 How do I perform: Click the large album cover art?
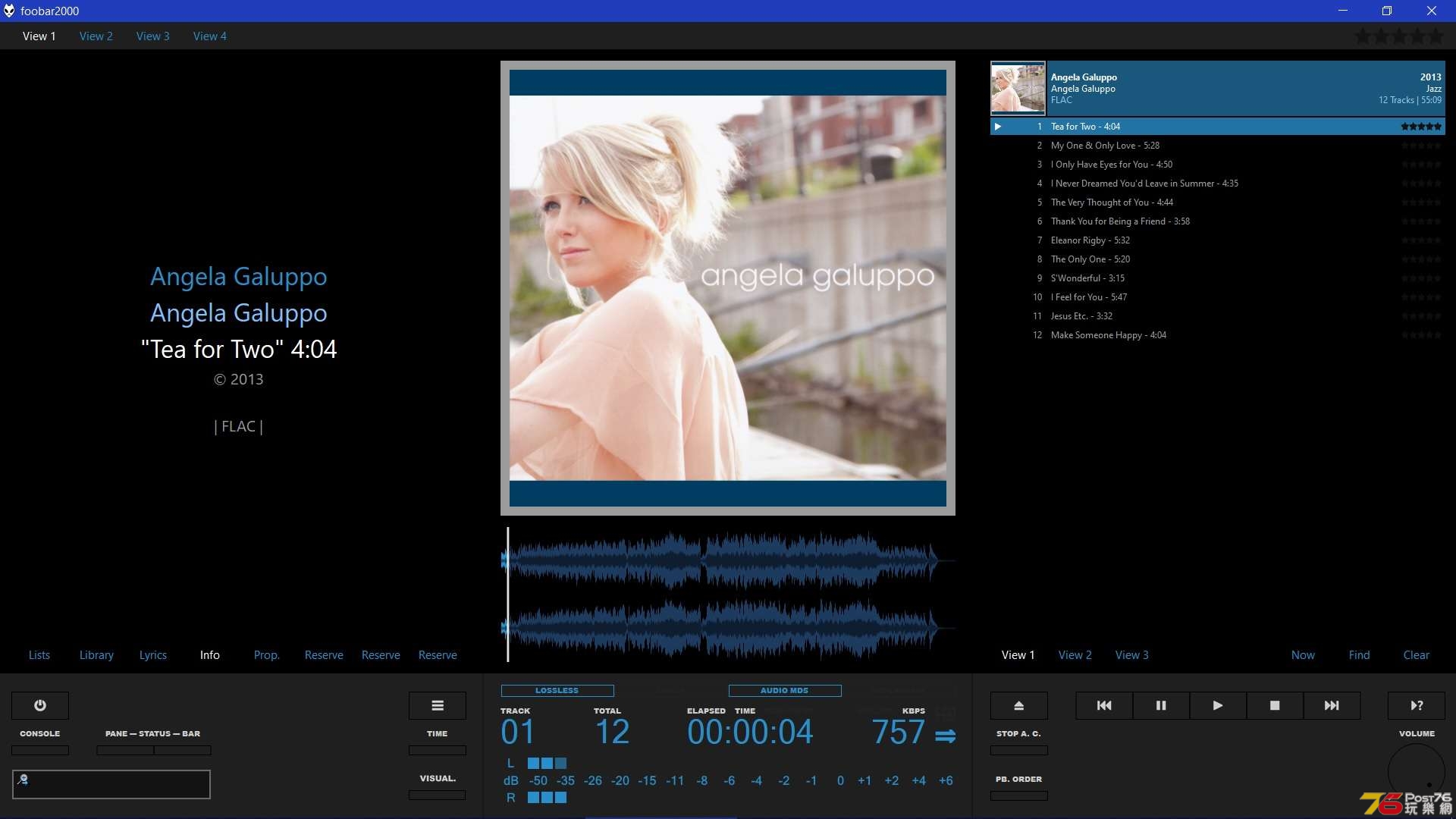[728, 288]
